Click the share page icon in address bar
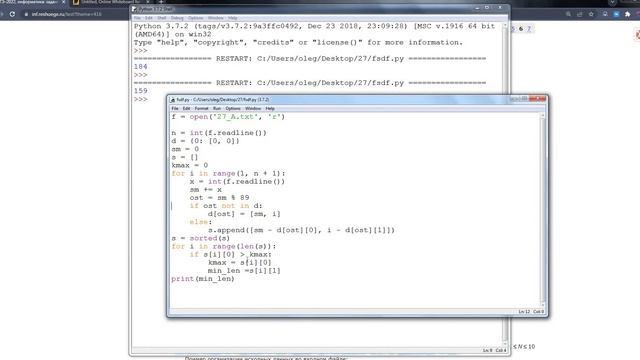The width and height of the screenshot is (640, 360). [x=580, y=14]
